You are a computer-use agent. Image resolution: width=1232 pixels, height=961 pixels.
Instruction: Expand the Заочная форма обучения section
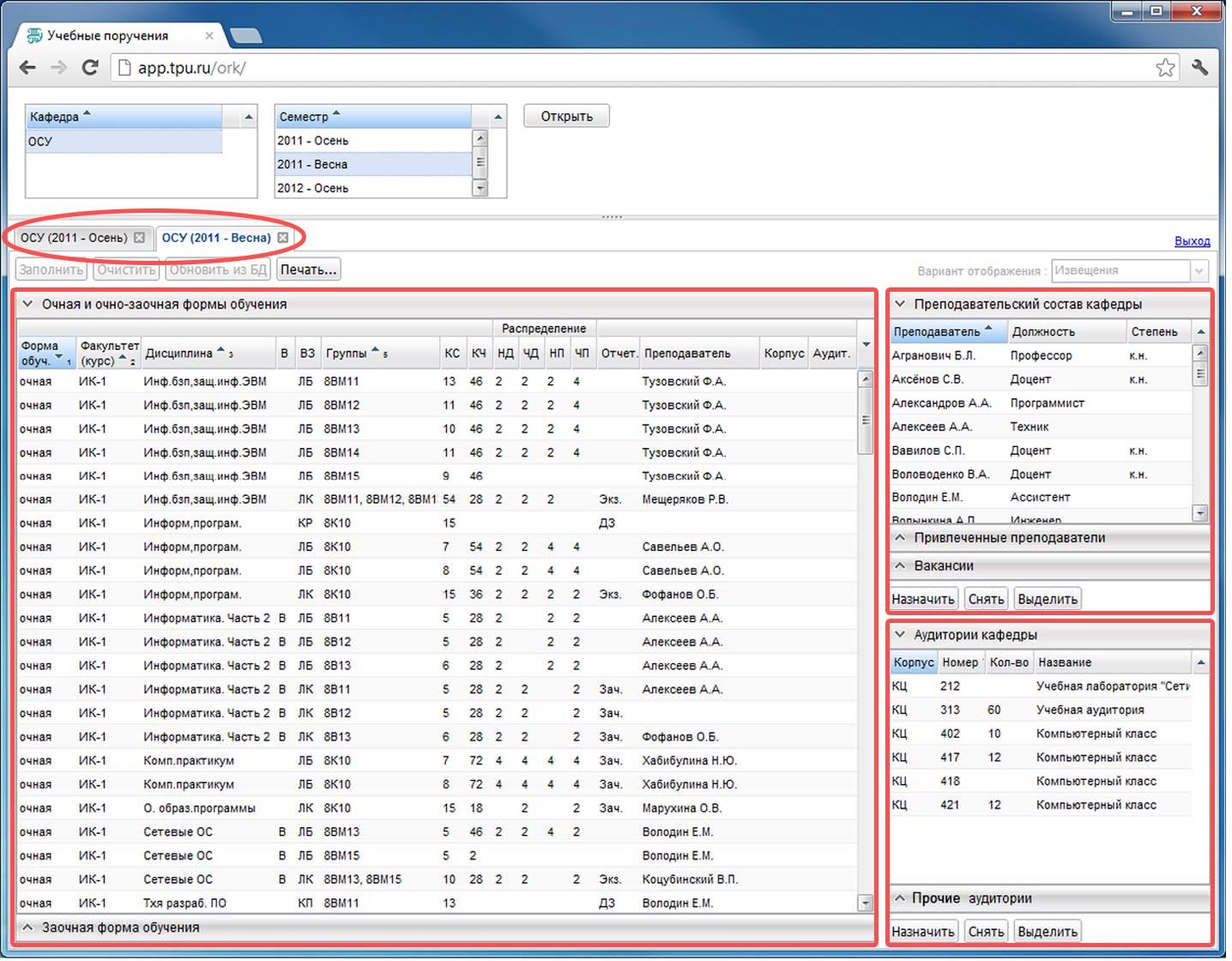pos(27,928)
